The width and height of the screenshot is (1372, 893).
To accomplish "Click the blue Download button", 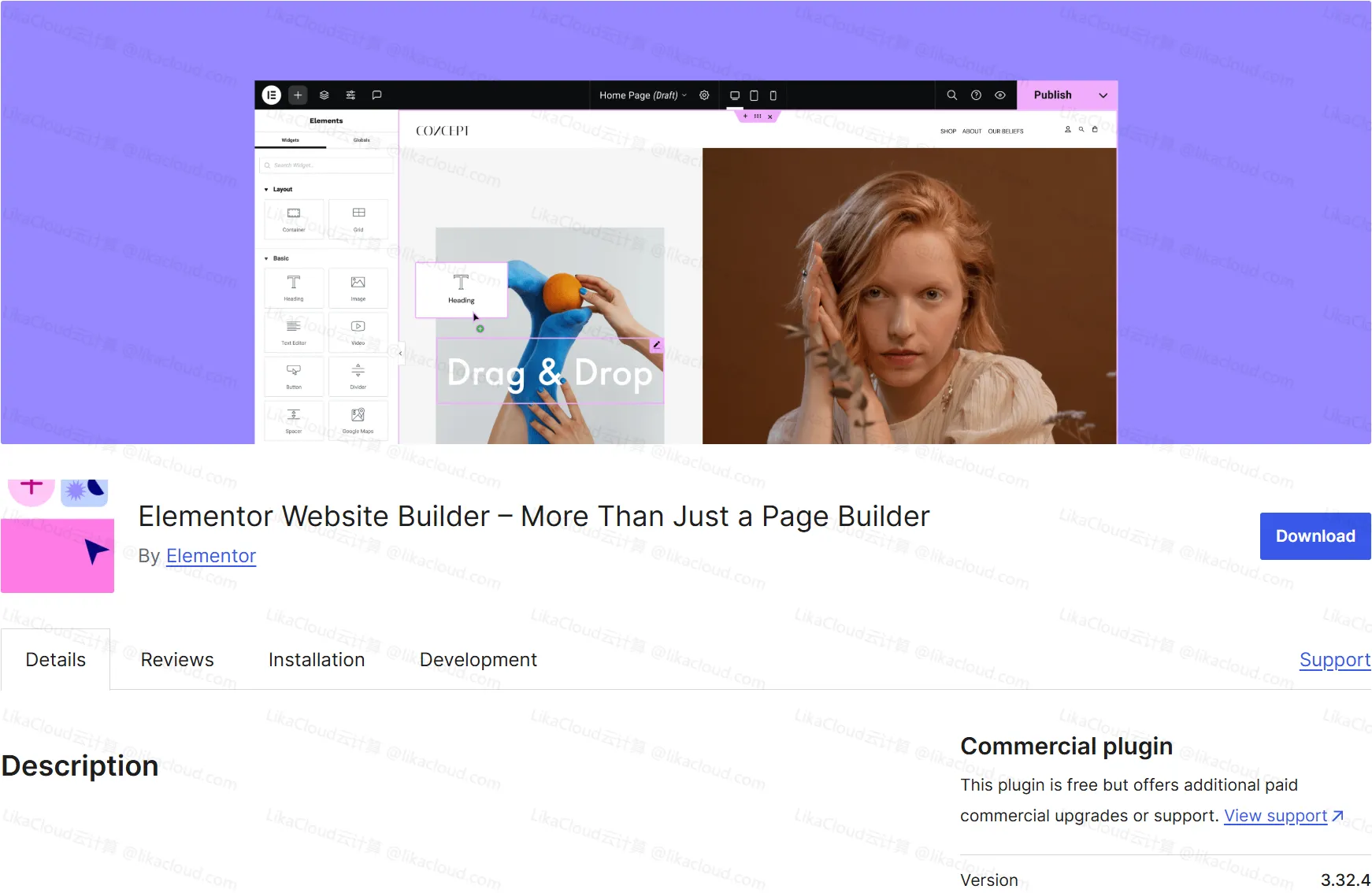I will [x=1315, y=535].
